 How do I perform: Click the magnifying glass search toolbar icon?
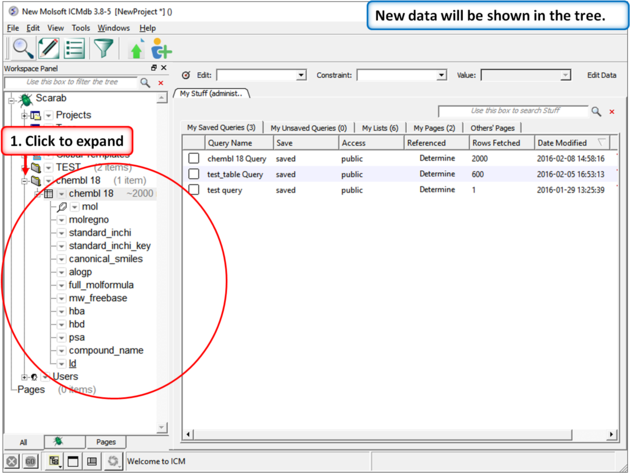coord(21,48)
